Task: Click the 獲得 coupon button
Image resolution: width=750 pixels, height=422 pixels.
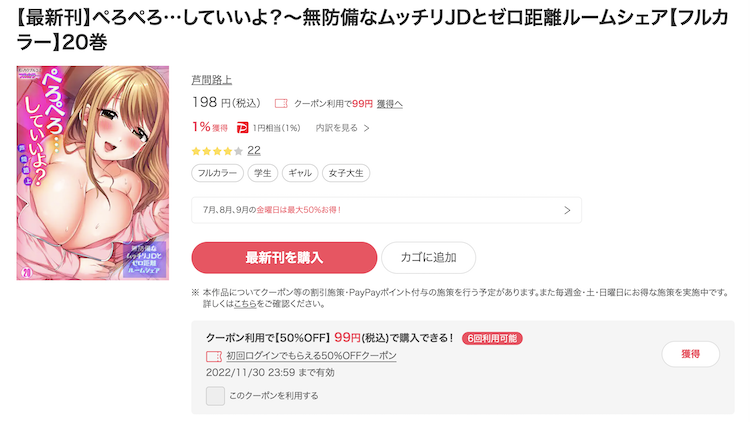Action: (x=690, y=354)
